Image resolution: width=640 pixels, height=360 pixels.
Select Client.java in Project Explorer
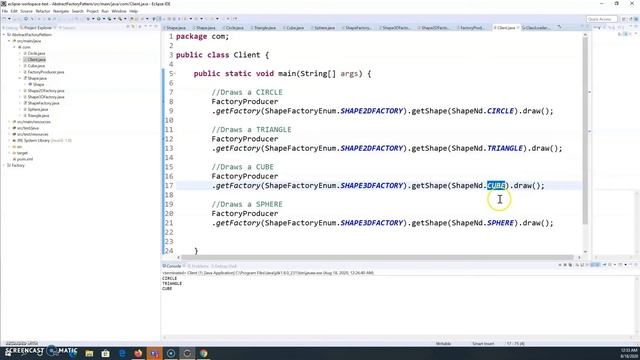36,60
